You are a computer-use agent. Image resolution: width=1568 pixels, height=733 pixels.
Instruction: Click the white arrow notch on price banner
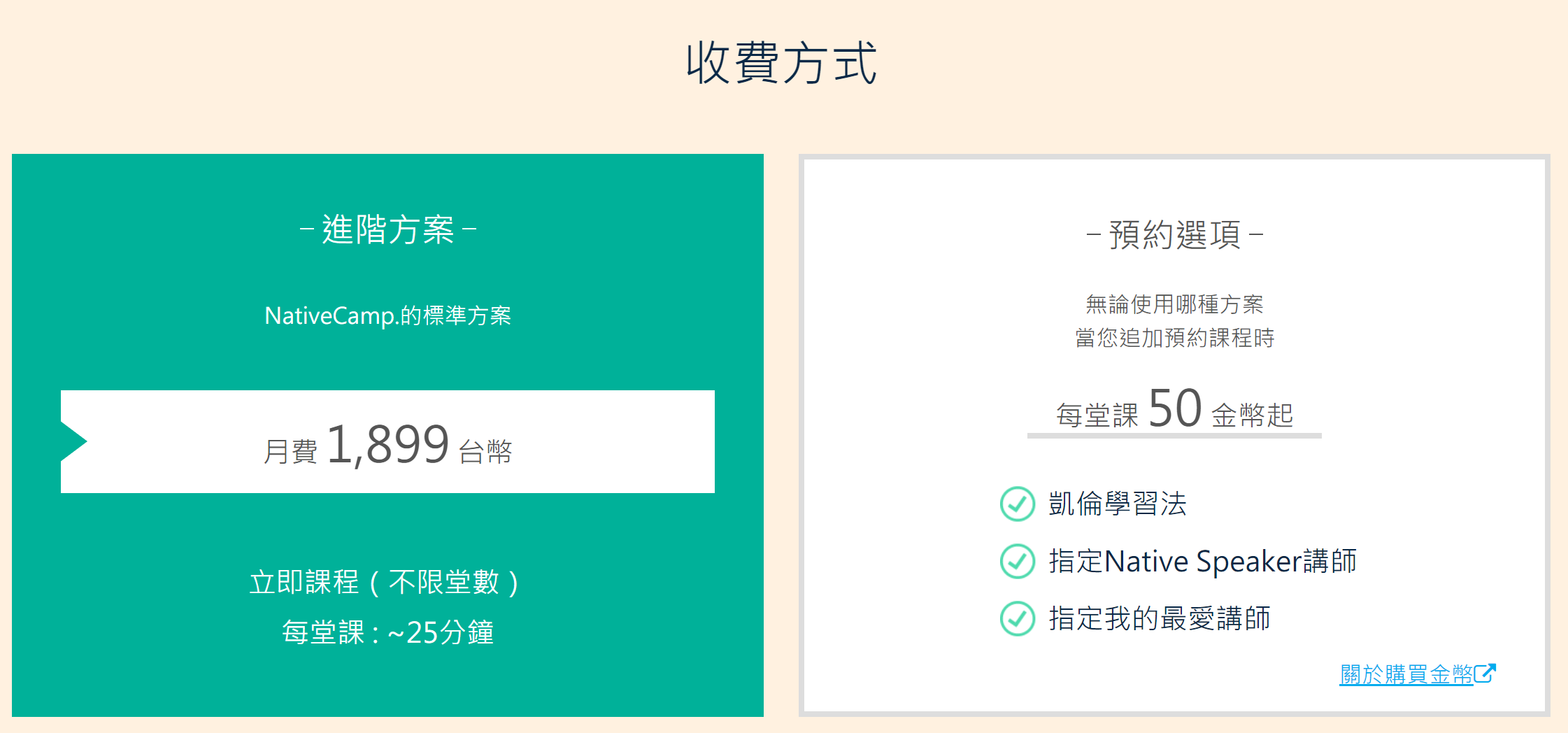click(x=73, y=441)
